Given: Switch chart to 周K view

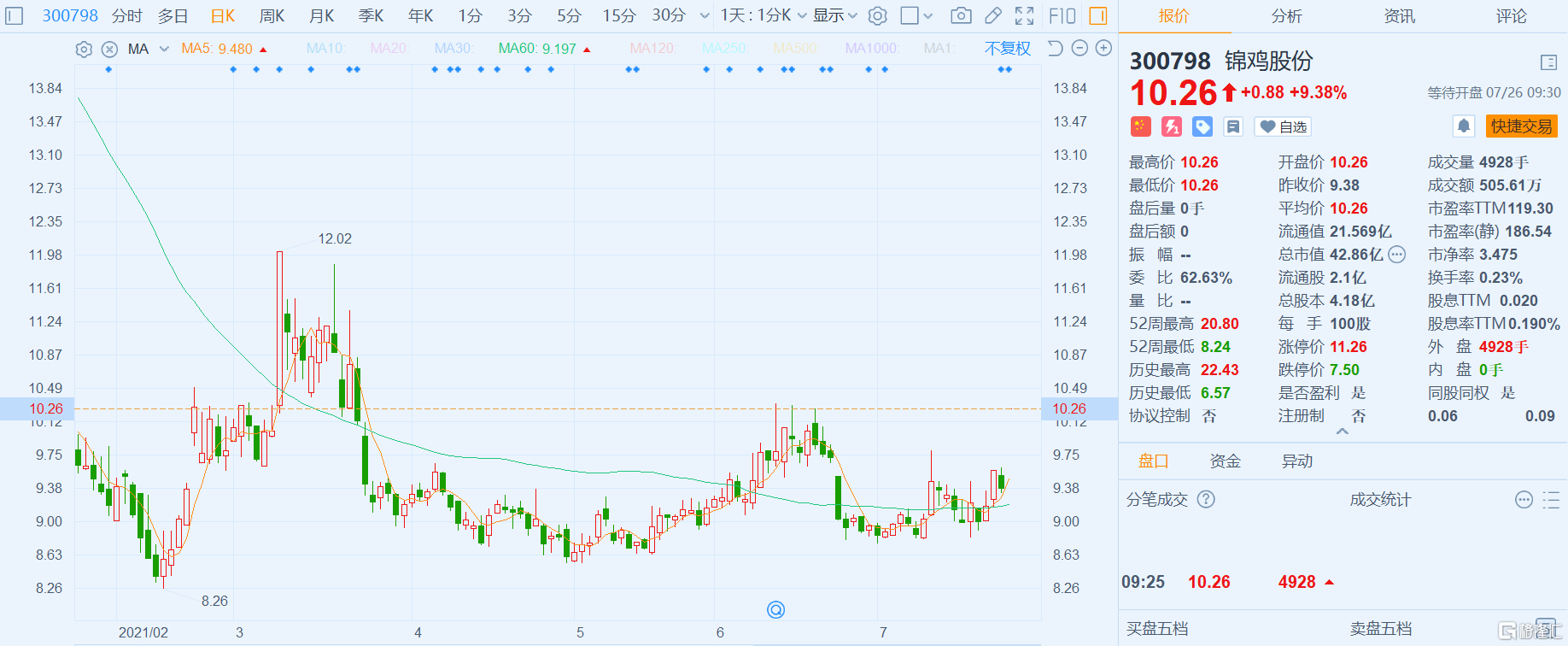Looking at the screenshot, I should pyautogui.click(x=272, y=15).
